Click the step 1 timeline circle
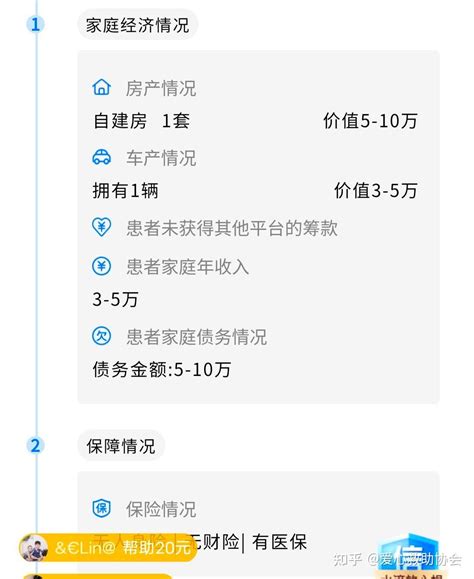 tap(35, 25)
